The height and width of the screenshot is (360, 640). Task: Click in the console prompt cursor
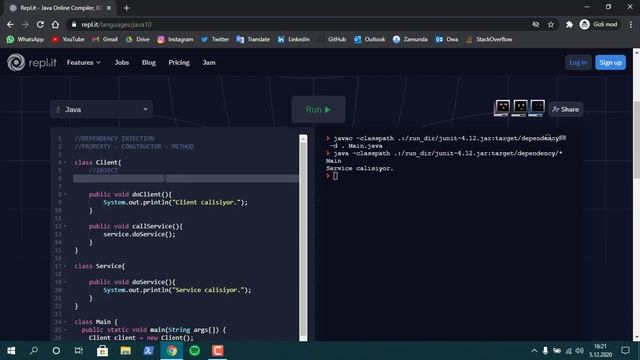tap(335, 176)
